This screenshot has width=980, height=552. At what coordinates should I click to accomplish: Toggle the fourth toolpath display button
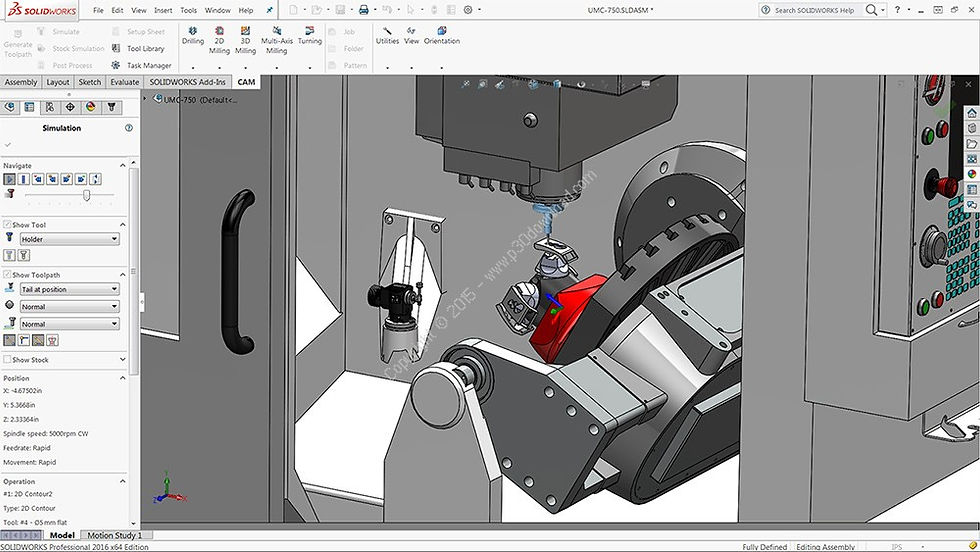[52, 341]
